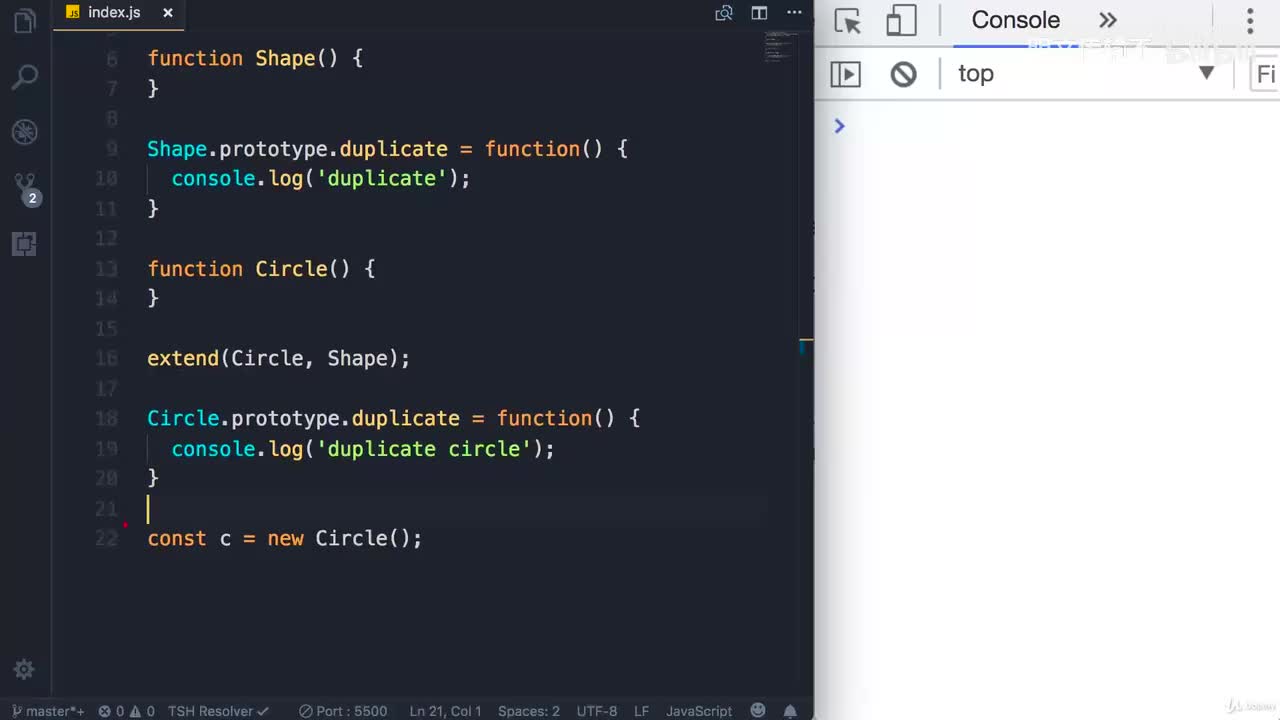Toggle the DevTools device toolbar

(x=901, y=21)
